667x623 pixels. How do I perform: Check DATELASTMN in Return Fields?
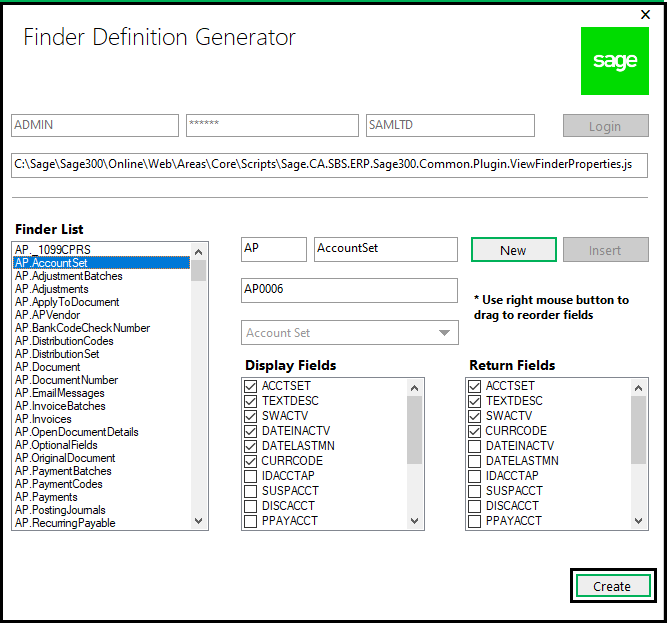(x=474, y=461)
